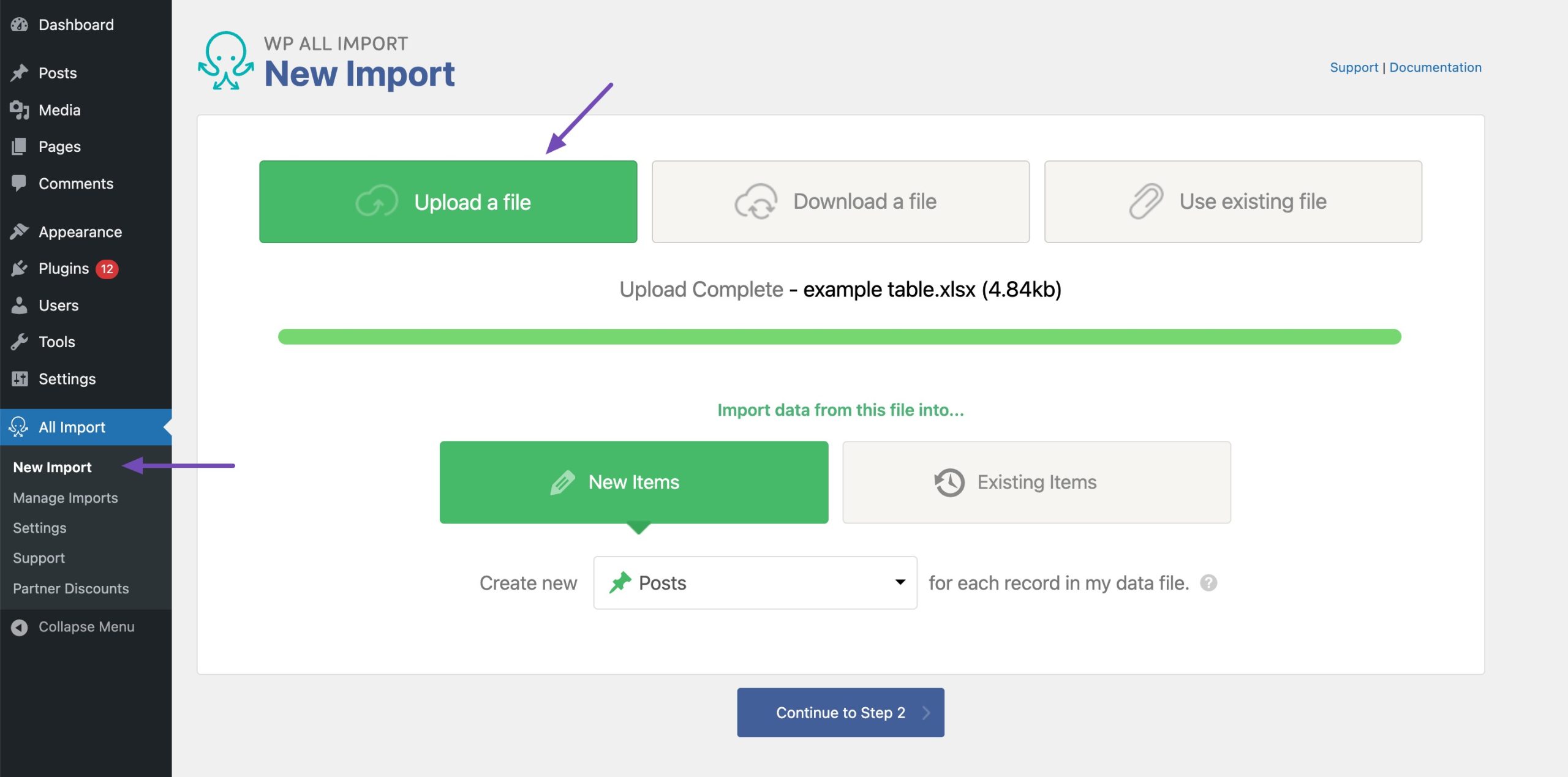Open Settings under All Import

coord(40,528)
